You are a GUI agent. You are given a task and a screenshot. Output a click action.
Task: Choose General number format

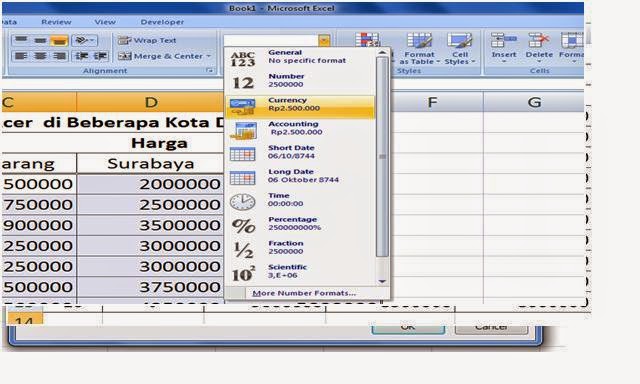(300, 58)
